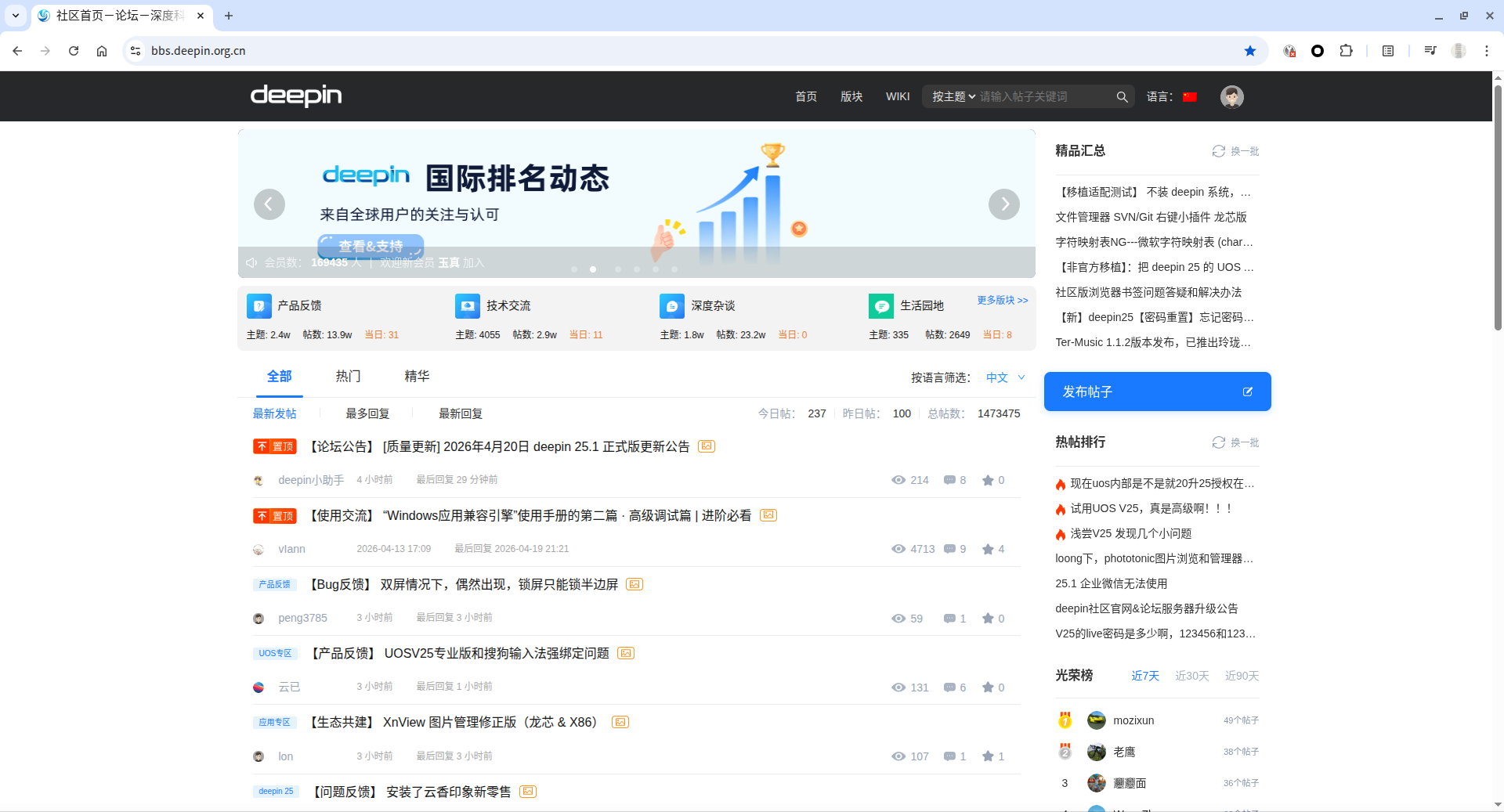Click the deepin logo in the header
This screenshot has width=1504, height=812.
click(296, 96)
